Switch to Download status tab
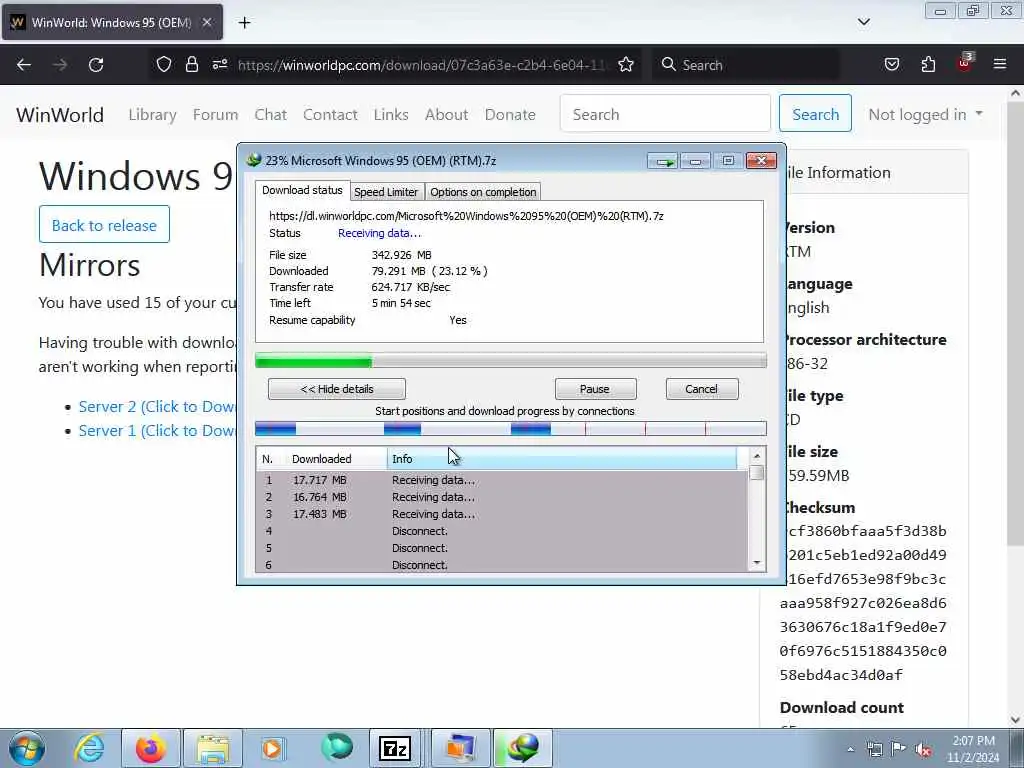This screenshot has width=1024, height=768. [302, 190]
